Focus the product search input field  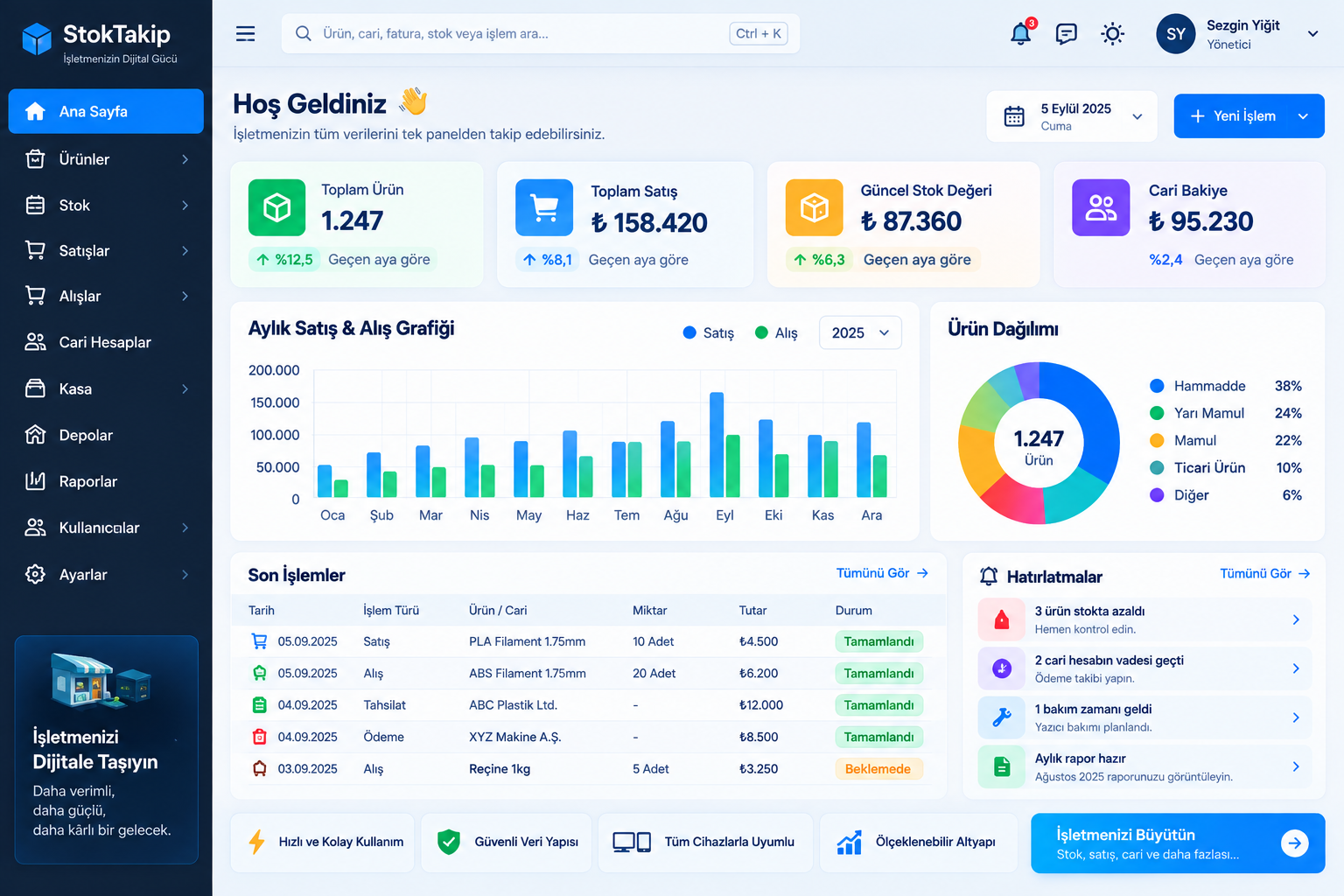[541, 33]
